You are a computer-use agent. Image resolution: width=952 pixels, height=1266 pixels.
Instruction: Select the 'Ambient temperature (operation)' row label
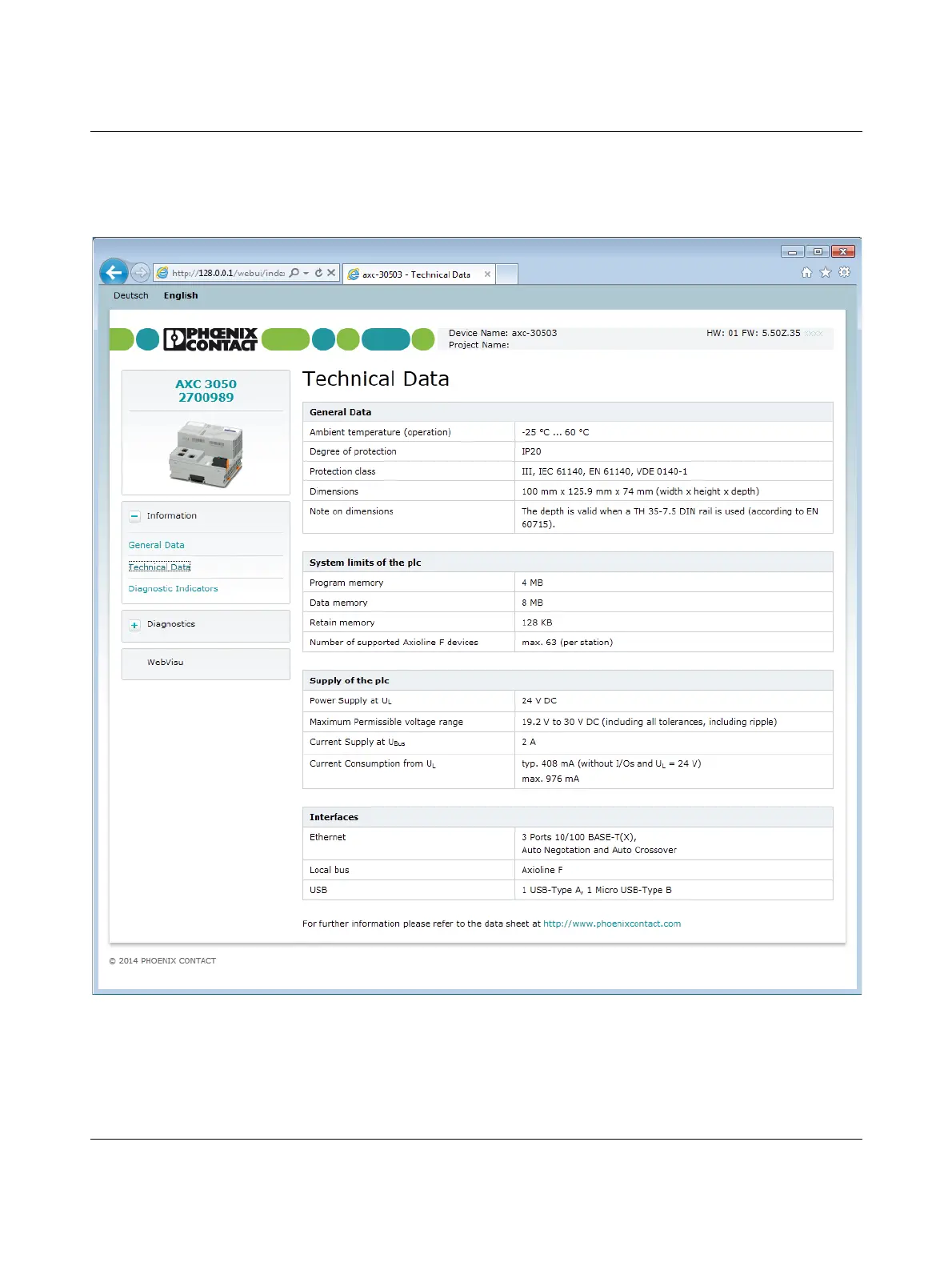click(380, 432)
